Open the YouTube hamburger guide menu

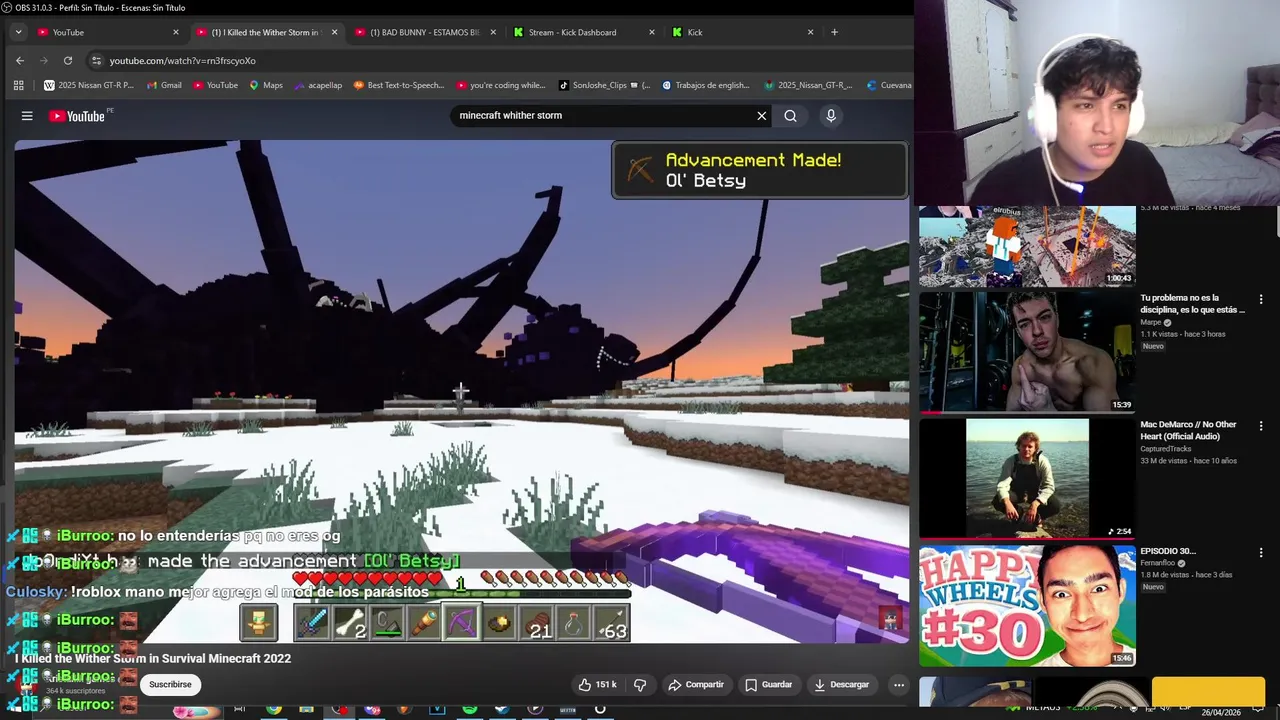coord(27,116)
